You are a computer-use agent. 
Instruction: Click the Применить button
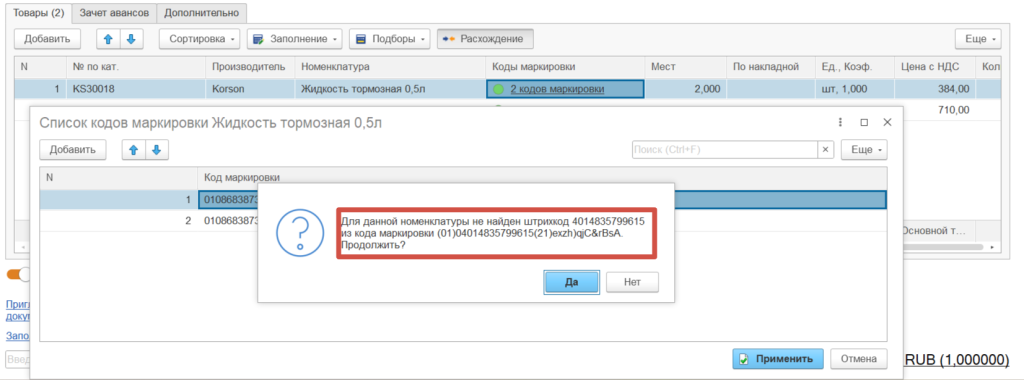click(778, 358)
